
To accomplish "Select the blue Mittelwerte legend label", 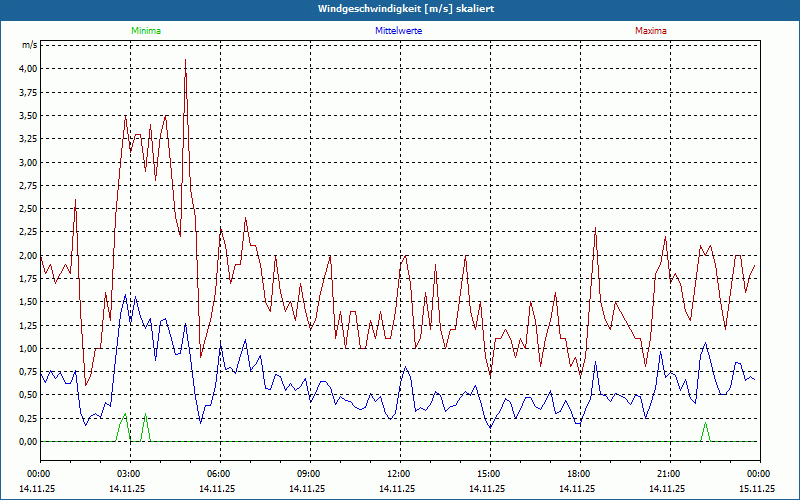I will click(x=398, y=31).
